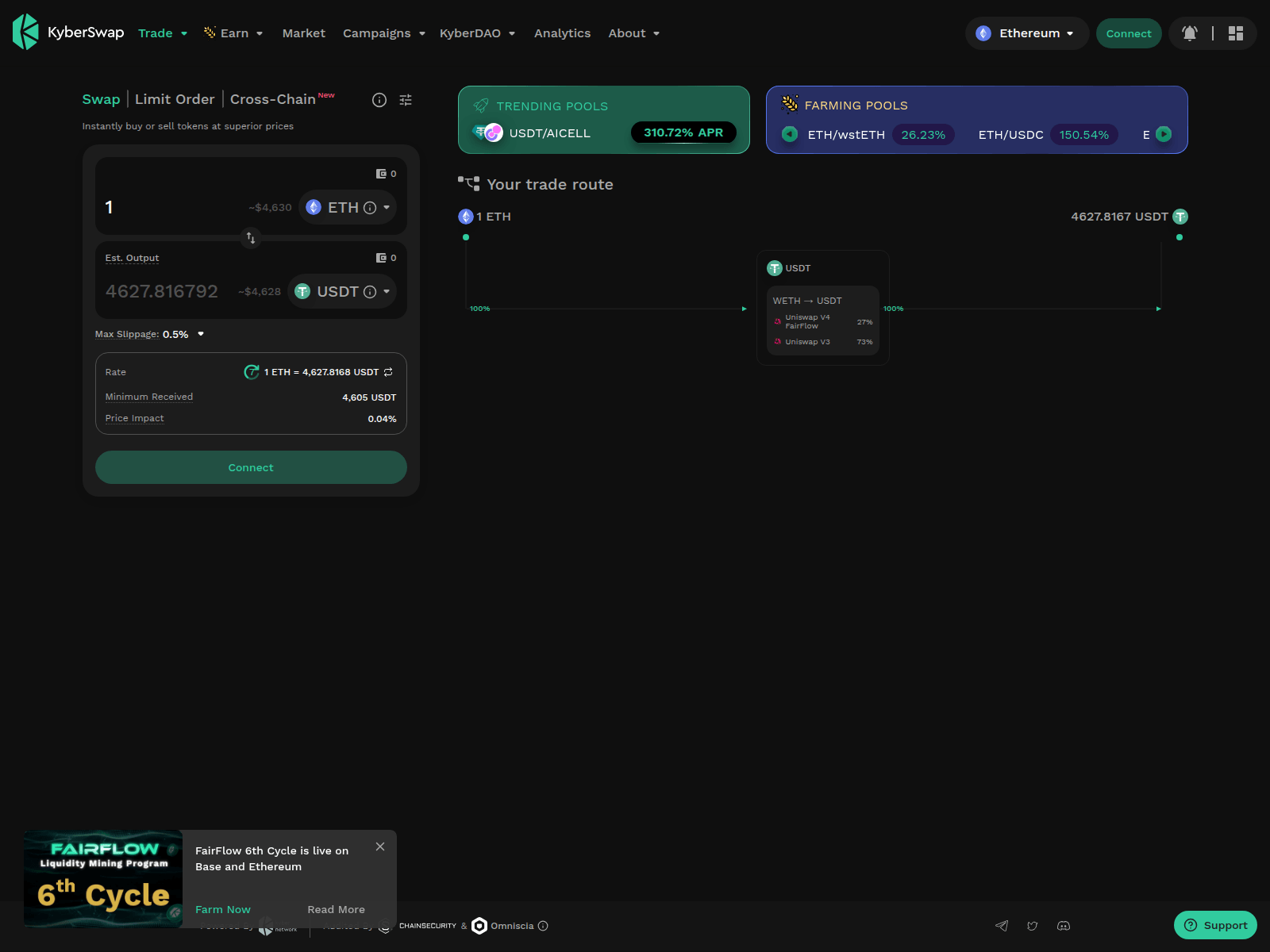Viewport: 1270px width, 952px height.
Task: Open USDT/AICELL trending pool
Action: (549, 133)
